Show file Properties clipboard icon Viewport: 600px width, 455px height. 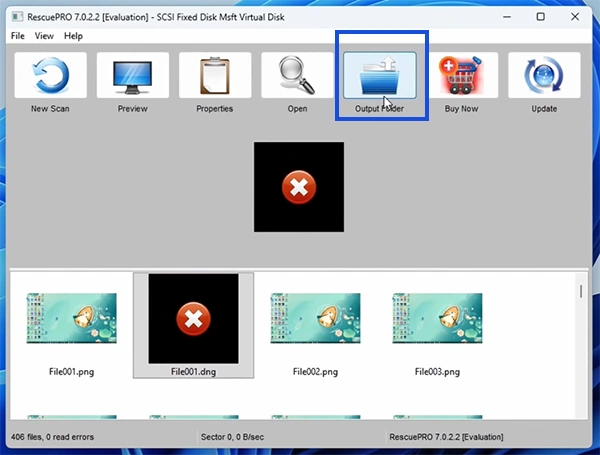[215, 75]
